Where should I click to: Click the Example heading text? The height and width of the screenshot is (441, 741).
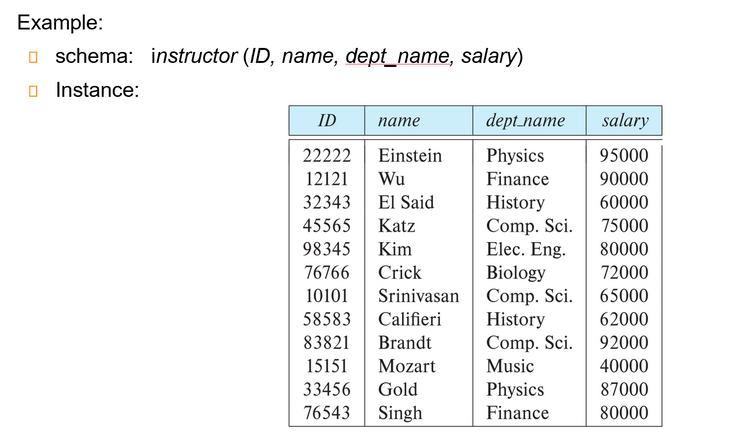point(60,22)
